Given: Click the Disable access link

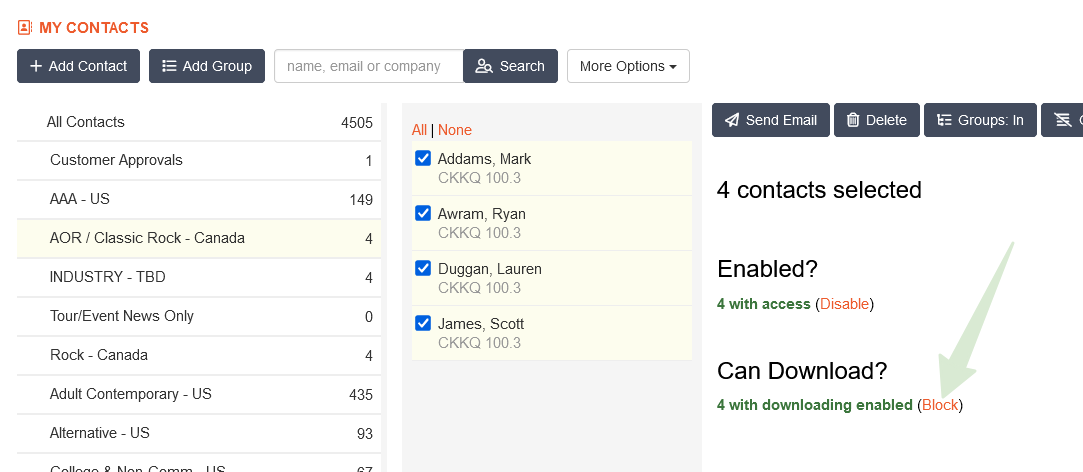Looking at the screenshot, I should click(845, 304).
